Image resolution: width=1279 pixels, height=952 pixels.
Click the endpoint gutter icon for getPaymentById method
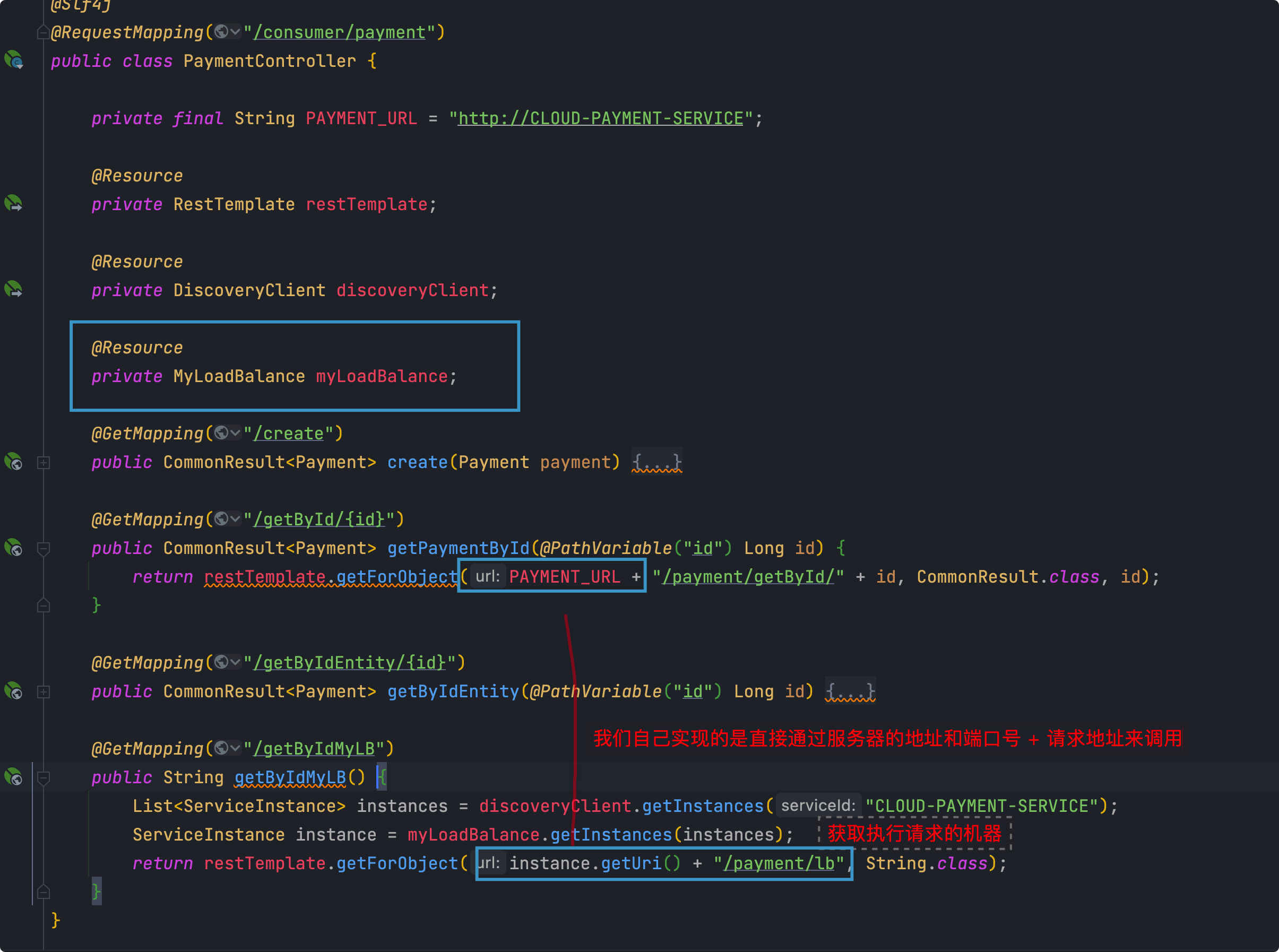14,548
